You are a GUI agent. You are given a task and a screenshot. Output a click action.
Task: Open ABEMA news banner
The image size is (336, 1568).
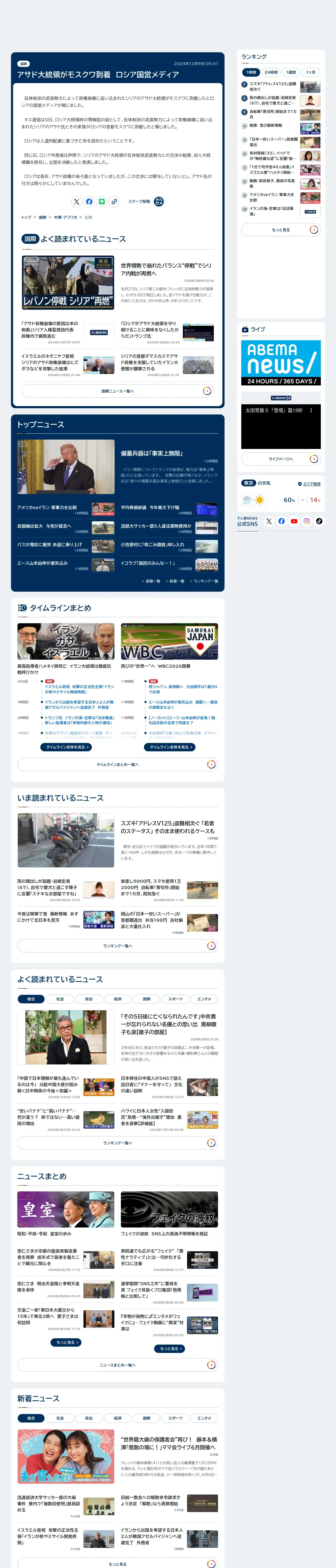281,363
